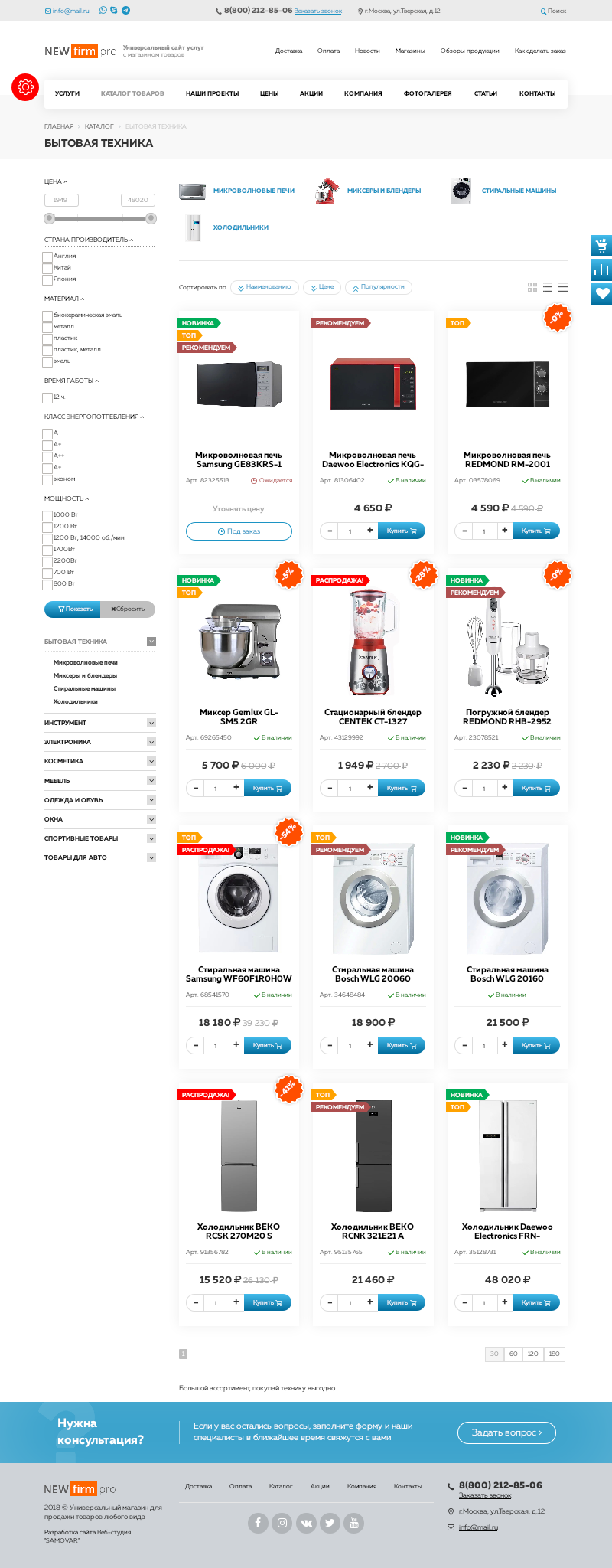The image size is (612, 1568).
Task: Open the compare chart side icon
Action: click(601, 269)
